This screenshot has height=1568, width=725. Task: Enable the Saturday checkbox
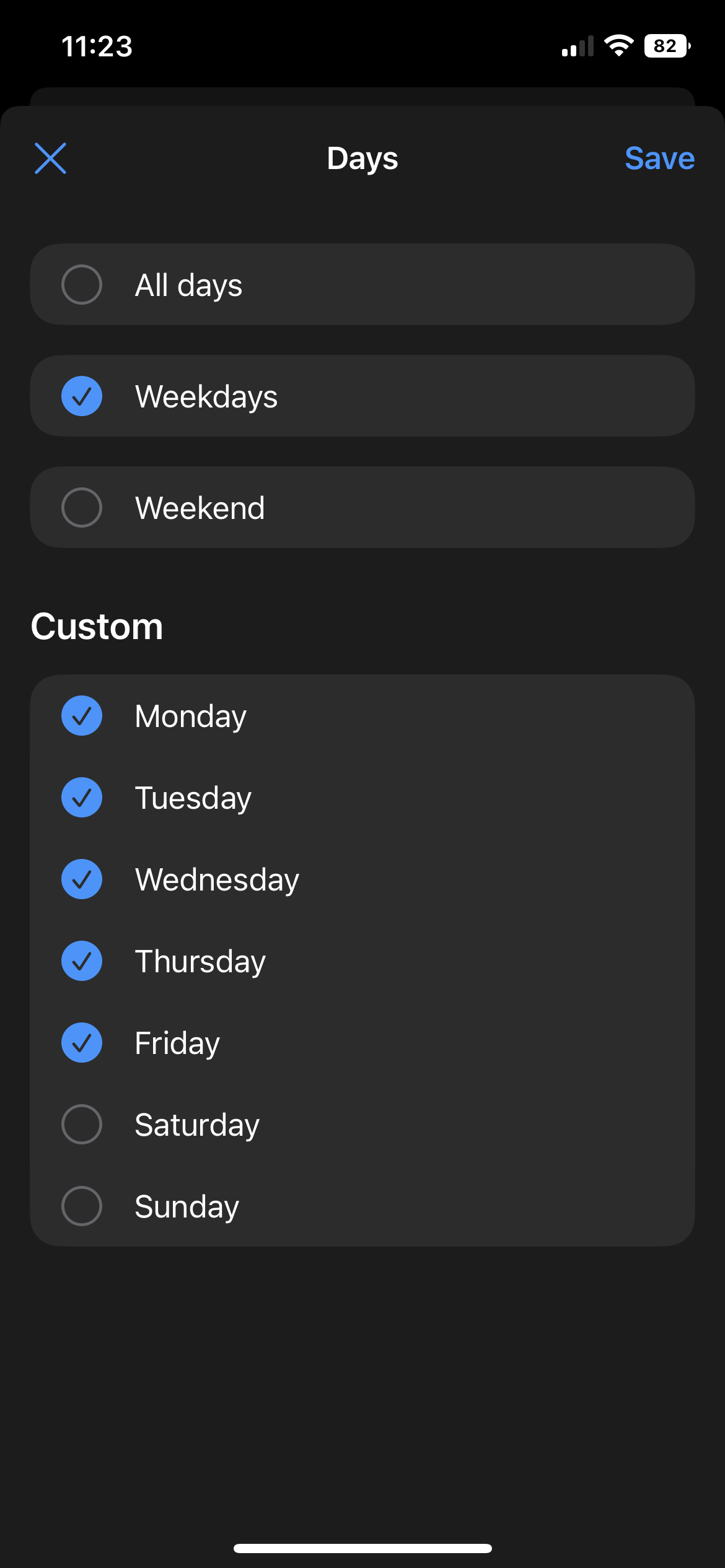82,1125
